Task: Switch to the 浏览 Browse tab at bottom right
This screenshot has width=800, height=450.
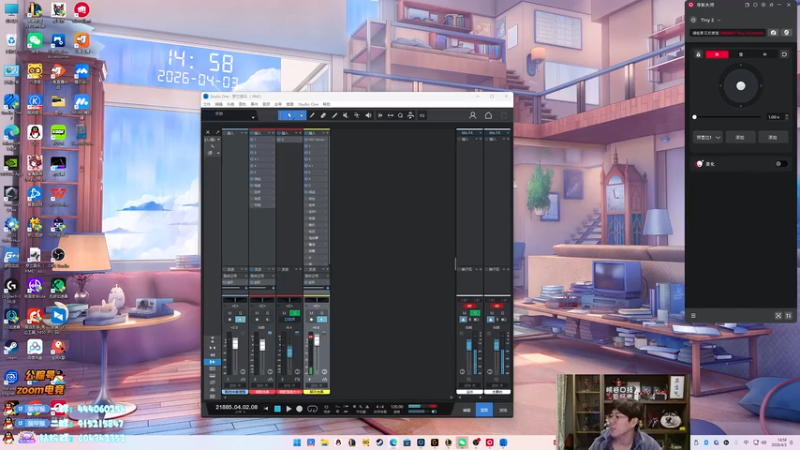Action: point(503,410)
